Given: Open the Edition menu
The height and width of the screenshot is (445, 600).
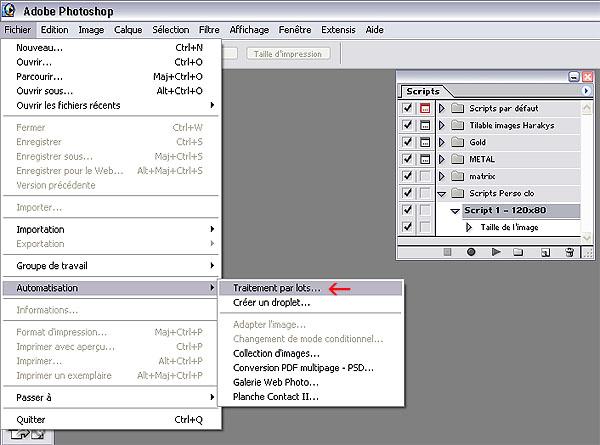Looking at the screenshot, I should (x=54, y=30).
